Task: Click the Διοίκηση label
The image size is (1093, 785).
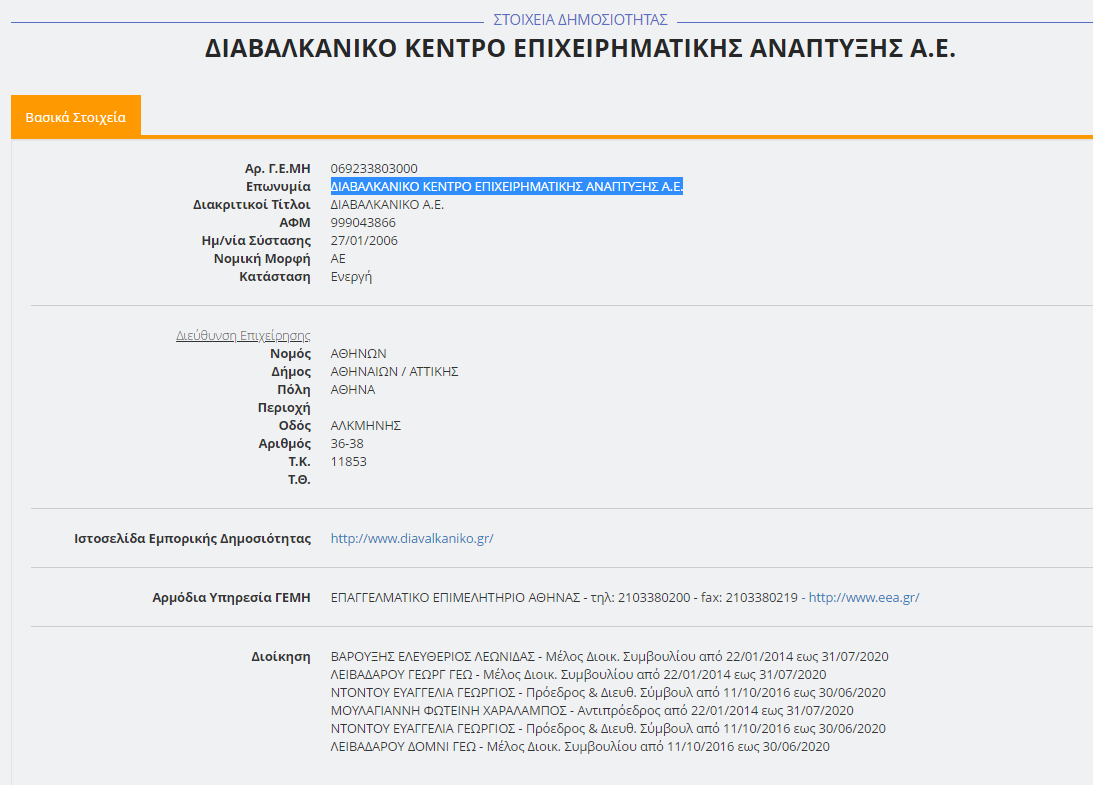Action: pyautogui.click(x=281, y=657)
